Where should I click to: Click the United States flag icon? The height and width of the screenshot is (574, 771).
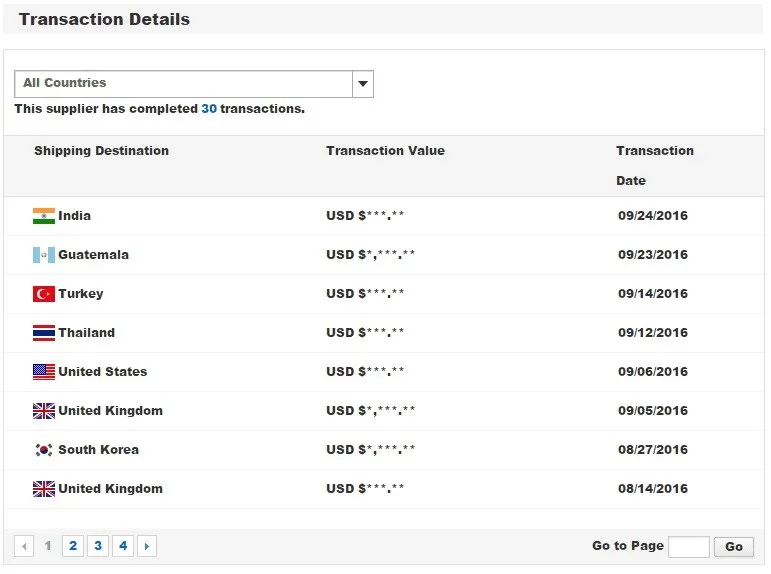pos(43,372)
